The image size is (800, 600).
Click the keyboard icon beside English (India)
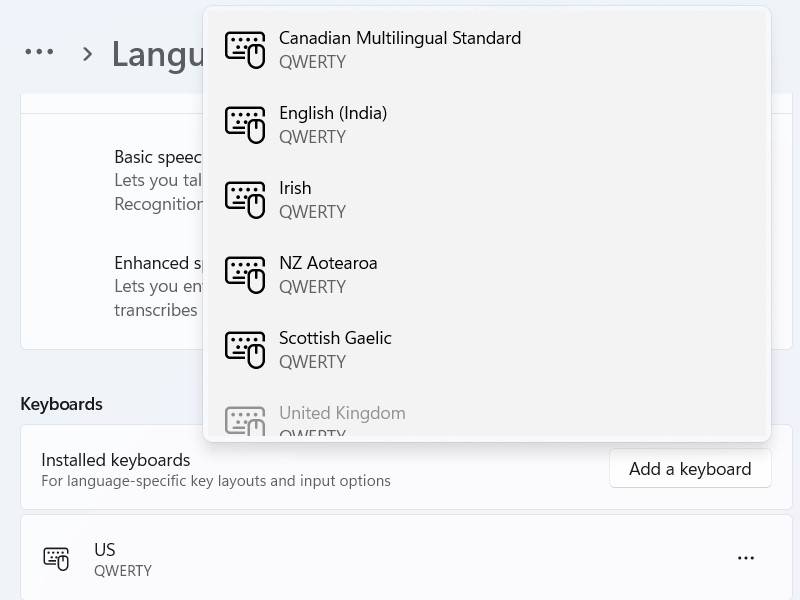pos(245,123)
